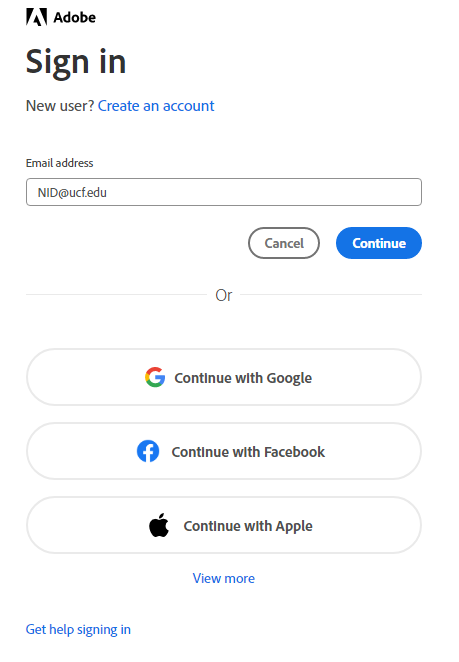Click the Adobe wordmark text
Image resolution: width=459 pixels, height=662 pixels.
pos(75,17)
